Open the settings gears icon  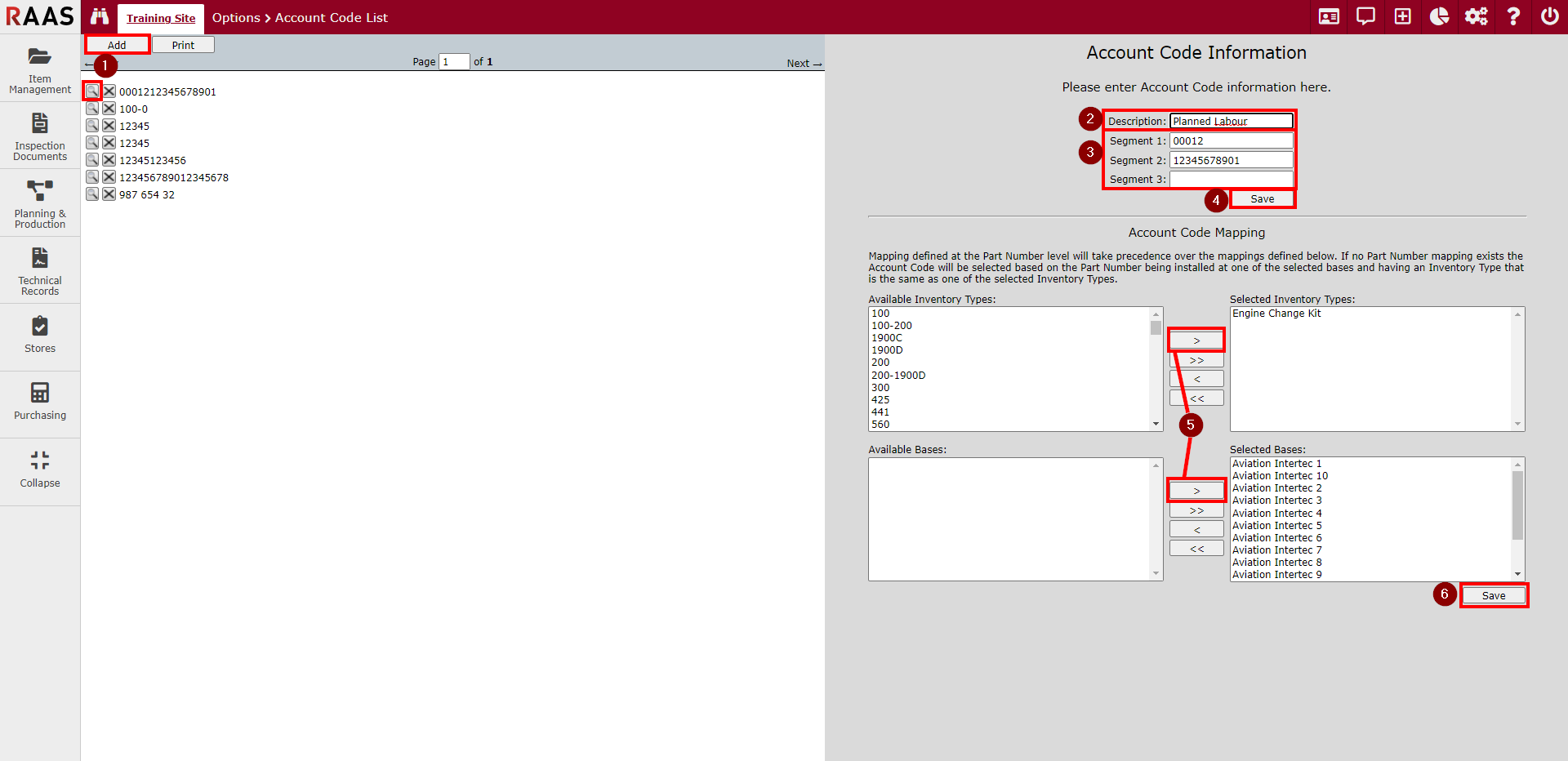(1476, 16)
